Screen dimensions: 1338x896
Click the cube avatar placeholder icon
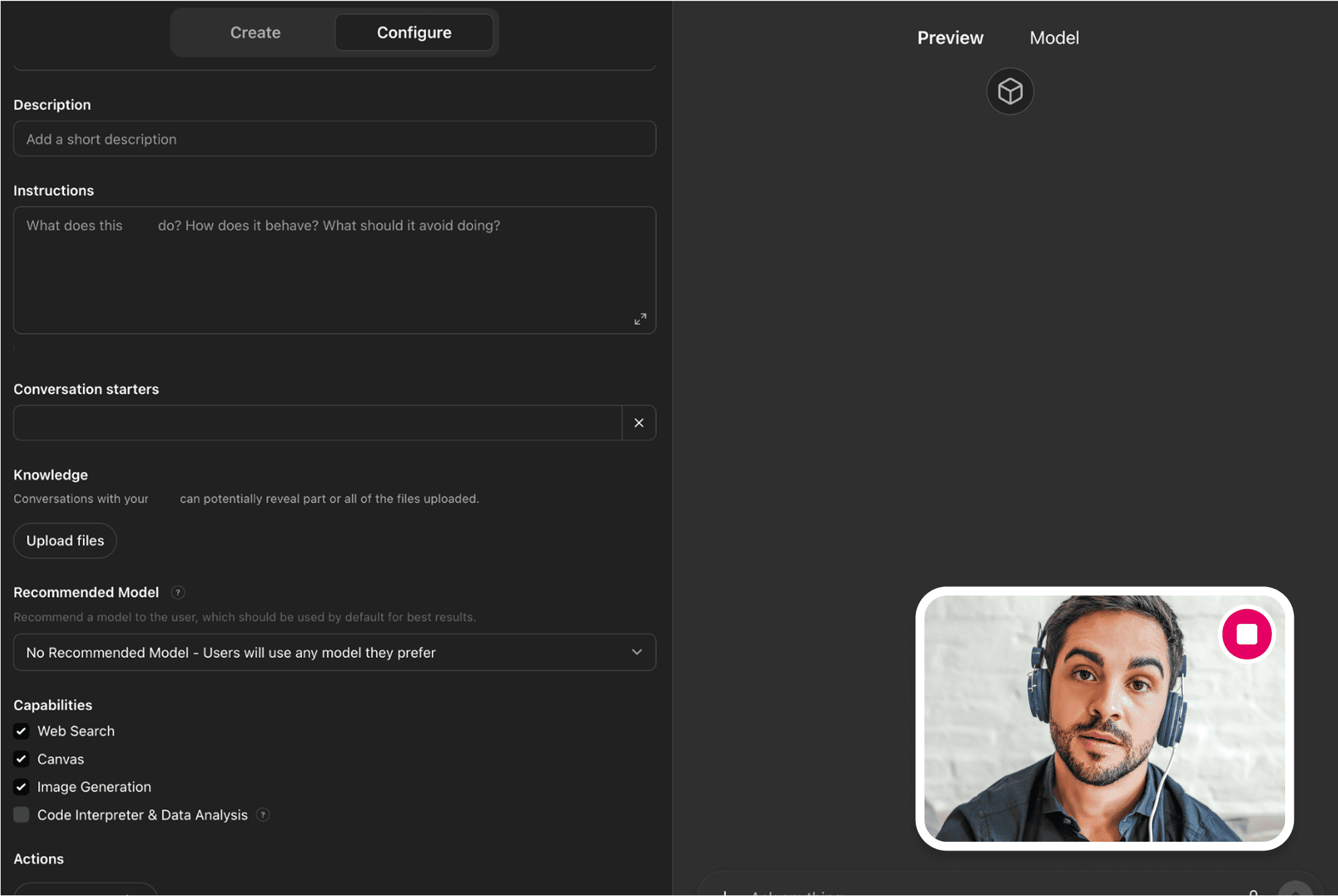pos(1010,91)
